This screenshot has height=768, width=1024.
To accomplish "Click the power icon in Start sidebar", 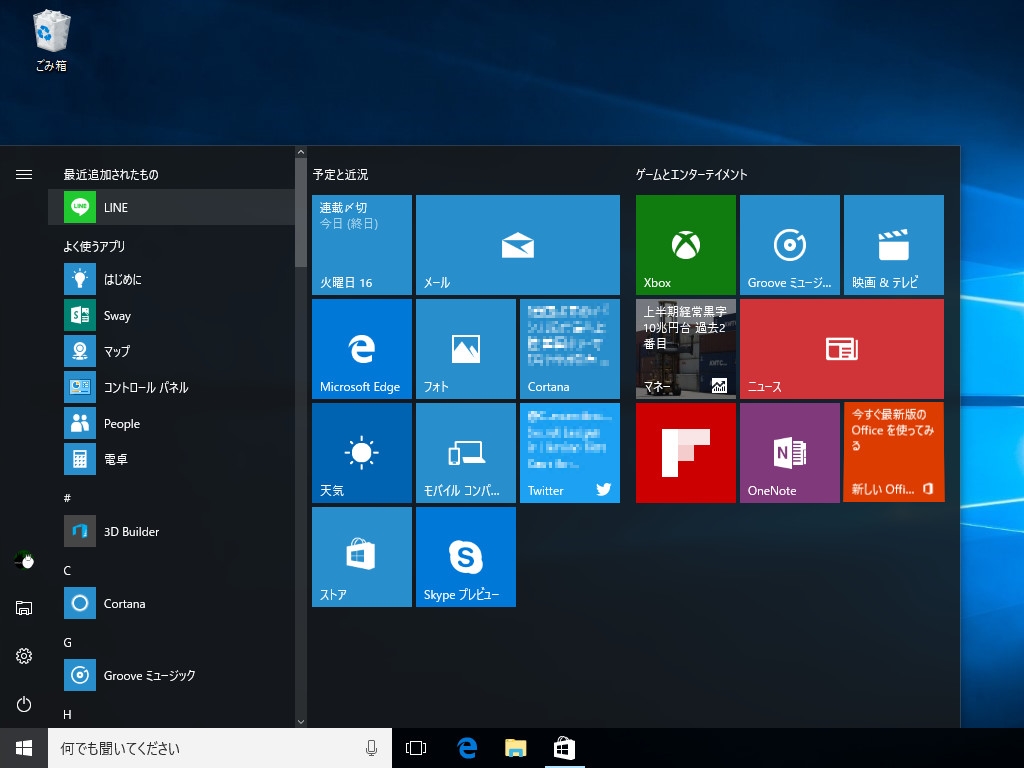I will pyautogui.click(x=24, y=704).
